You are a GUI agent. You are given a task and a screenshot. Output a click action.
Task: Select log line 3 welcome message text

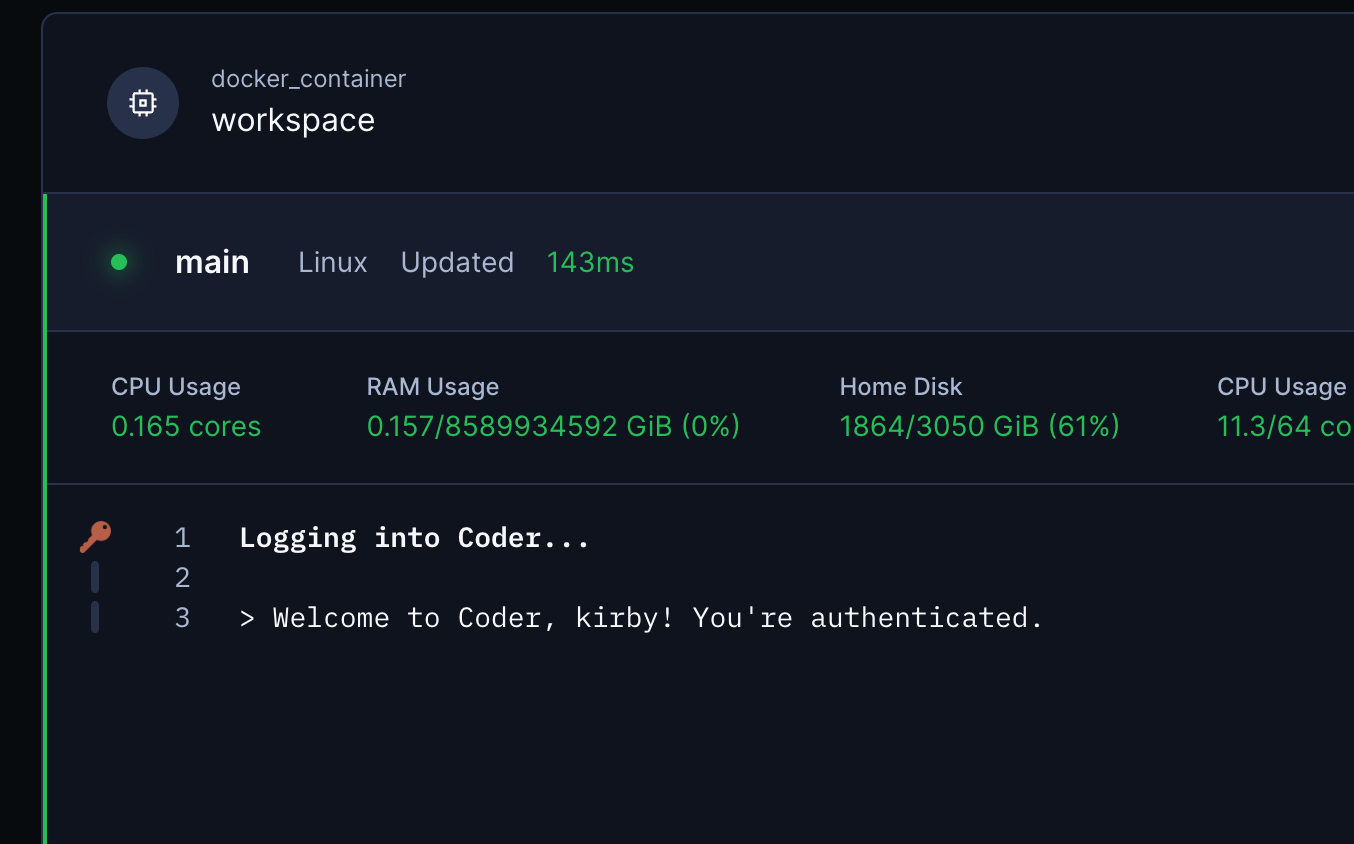click(x=640, y=617)
